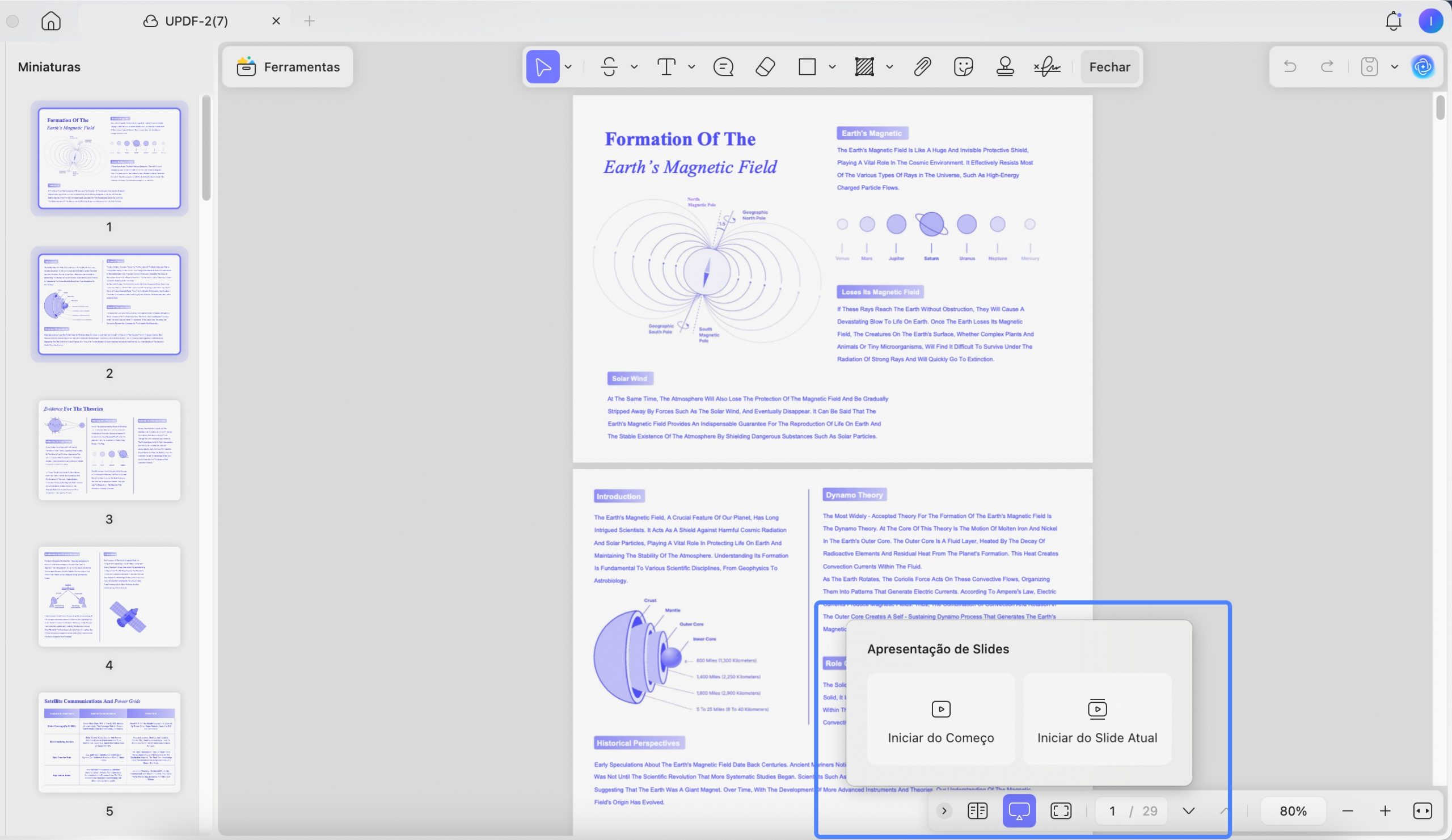Image resolution: width=1452 pixels, height=840 pixels.
Task: Click the Miniaturas panel heading
Action: (49, 67)
